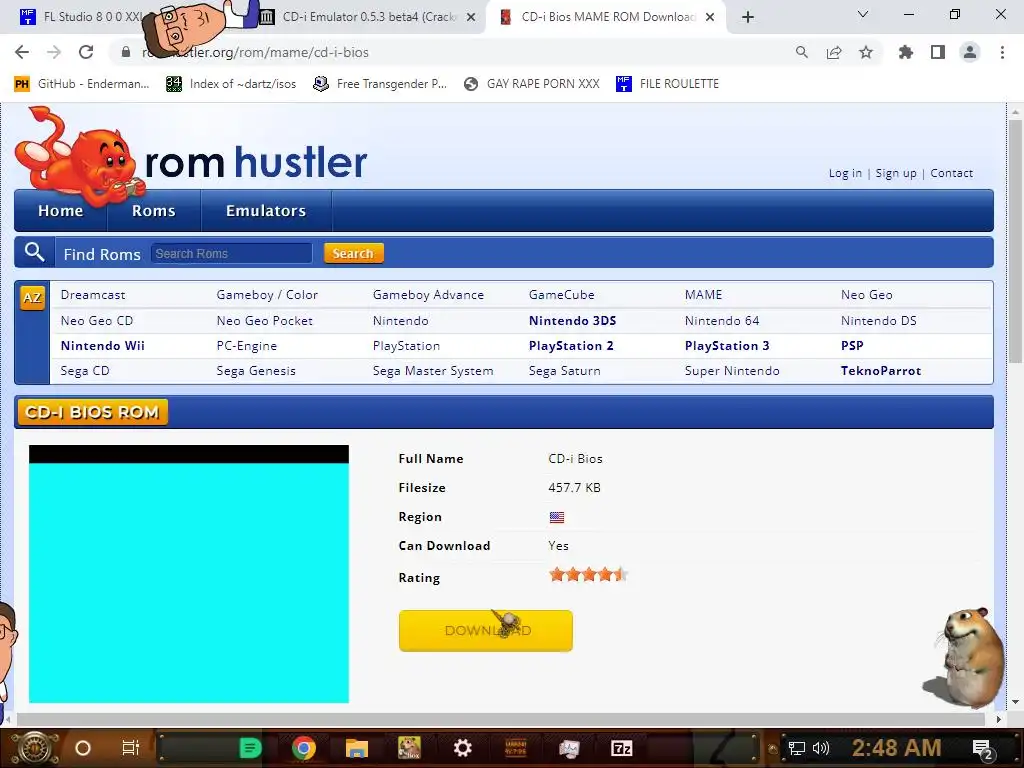Click the Rom Hustler devil logo
The width and height of the screenshot is (1024, 768).
80,157
